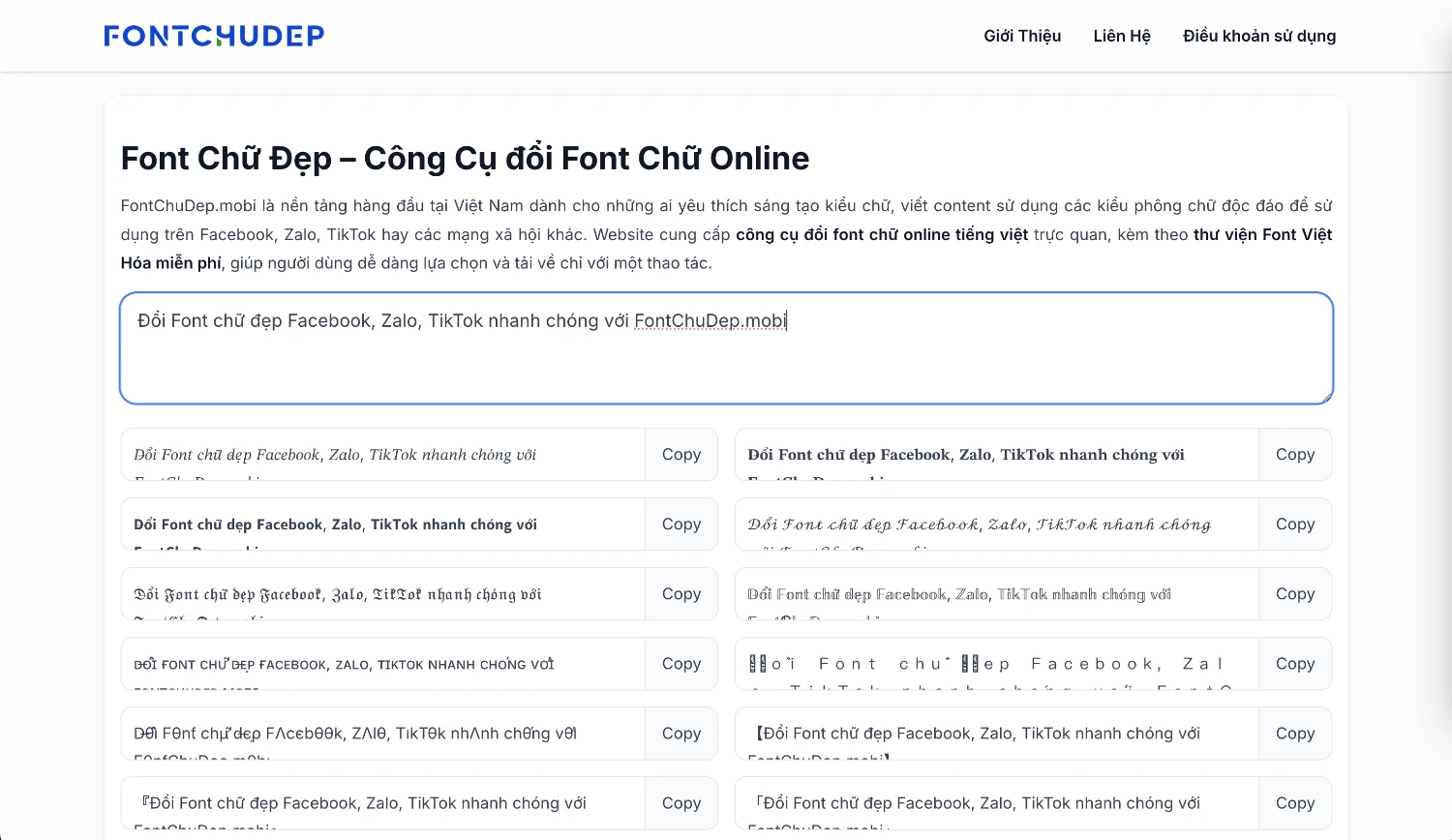The height and width of the screenshot is (840, 1452).
Task: Copy the cursive script font result
Action: point(1295,525)
